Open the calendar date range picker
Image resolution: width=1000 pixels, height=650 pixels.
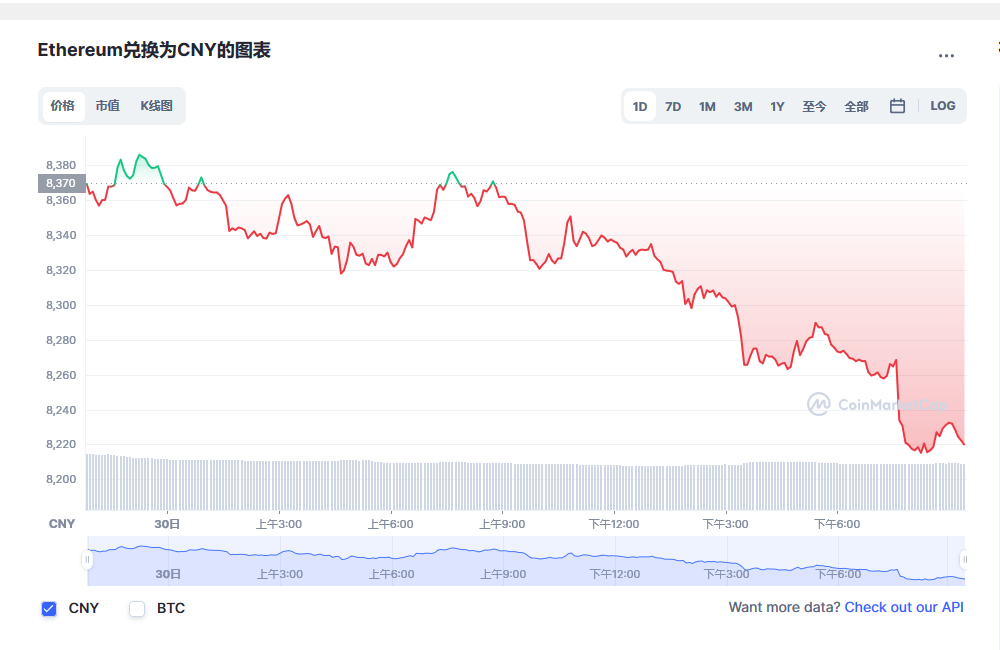tap(897, 106)
